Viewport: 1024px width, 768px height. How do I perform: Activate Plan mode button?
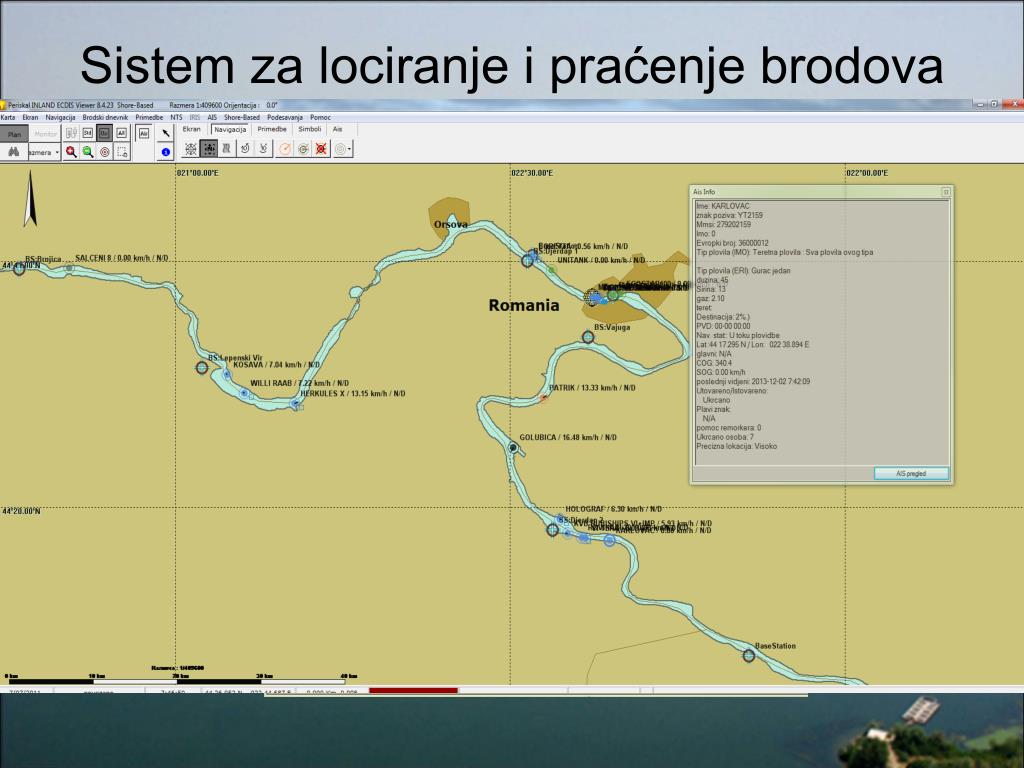(14, 134)
